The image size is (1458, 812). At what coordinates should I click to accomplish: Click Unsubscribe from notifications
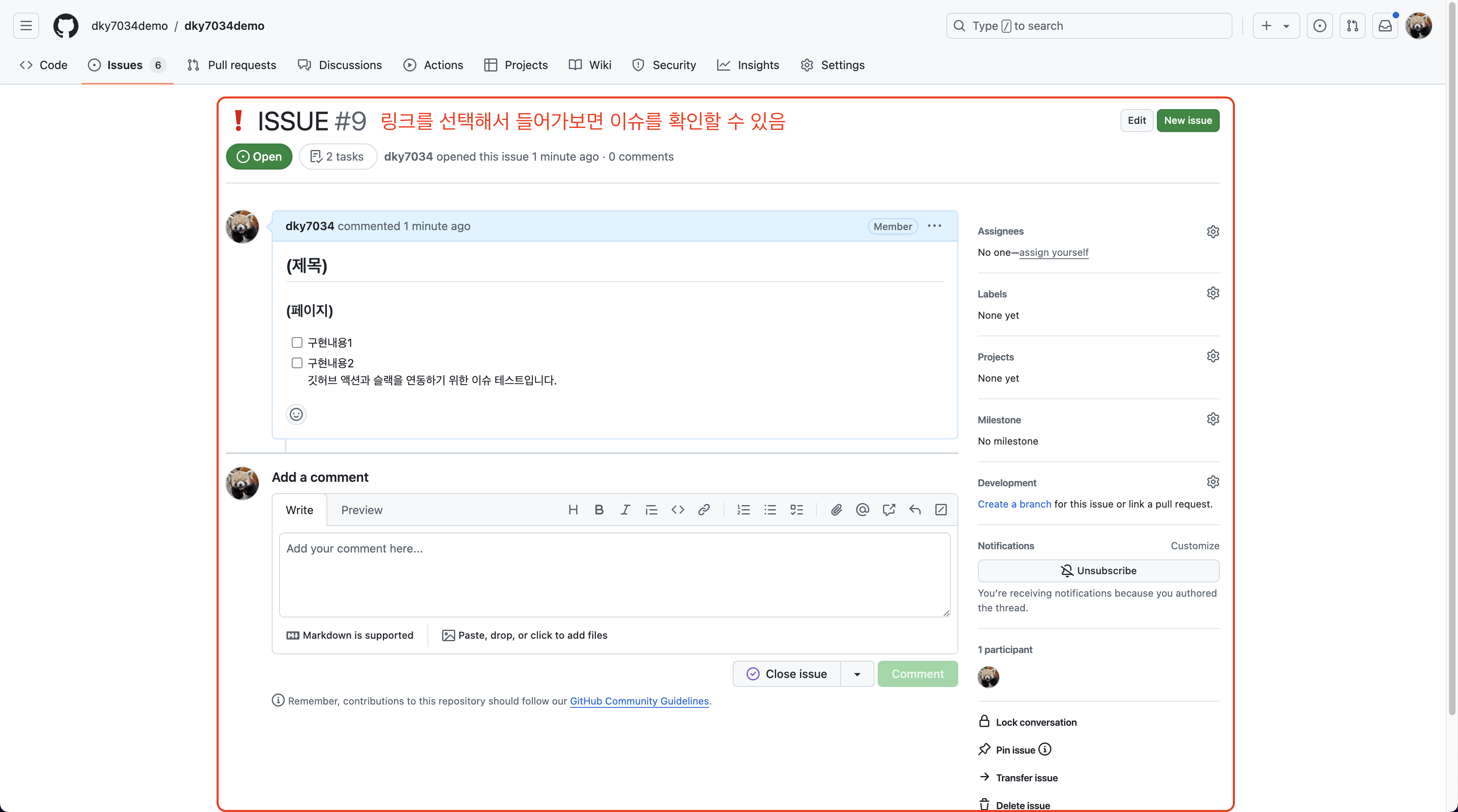point(1098,570)
